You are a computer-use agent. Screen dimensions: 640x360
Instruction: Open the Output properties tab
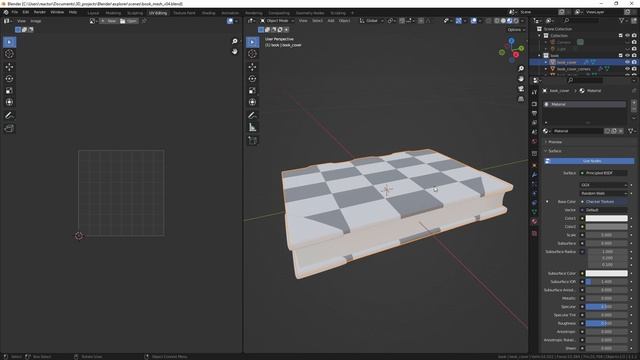click(534, 113)
